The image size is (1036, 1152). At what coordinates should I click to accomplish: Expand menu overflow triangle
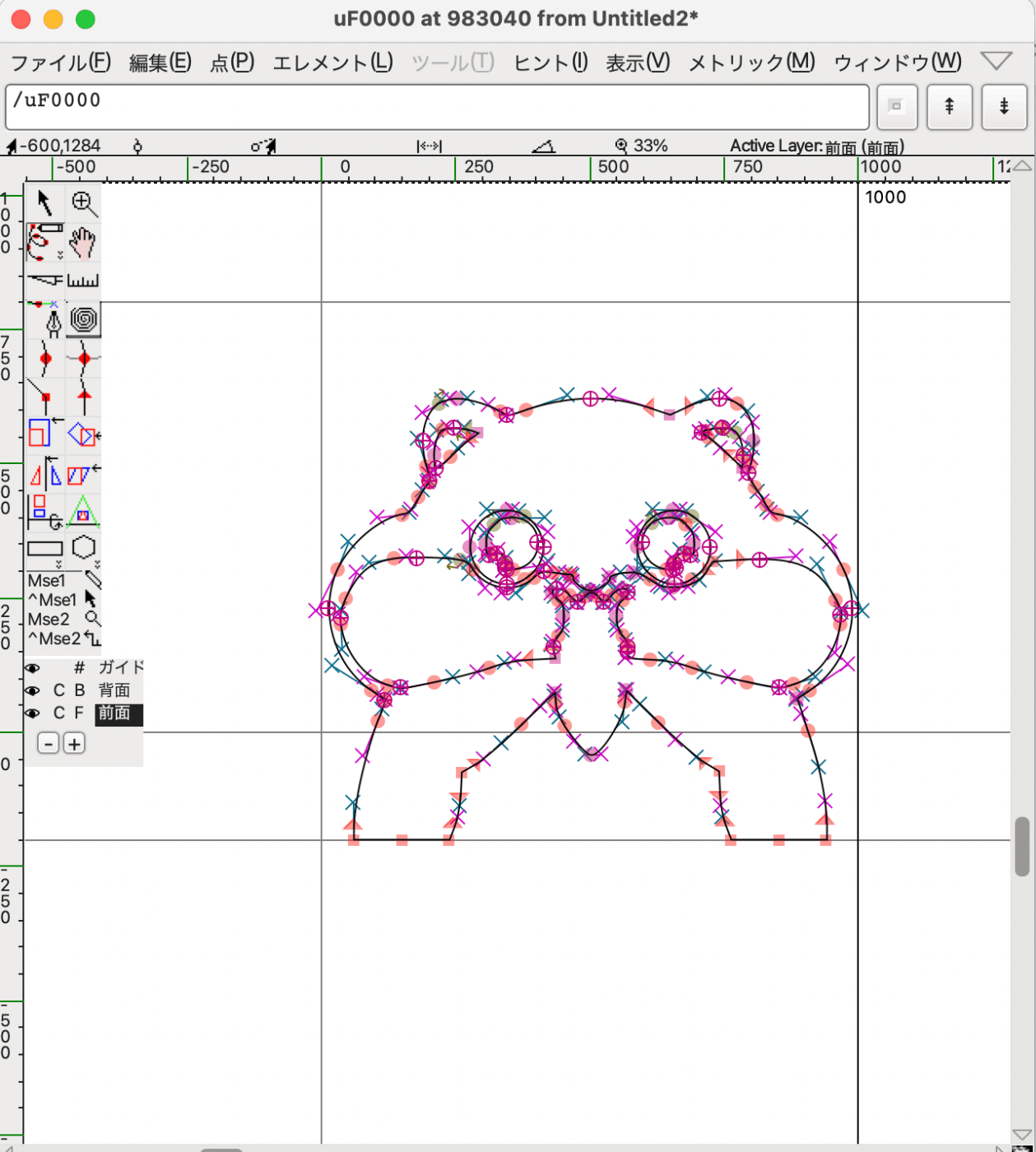click(996, 62)
